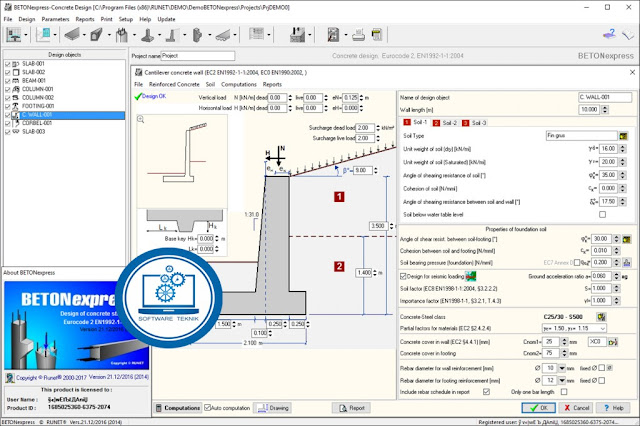
Task: Open concrete-steel class selection icon
Action: pyautogui.click(x=601, y=317)
